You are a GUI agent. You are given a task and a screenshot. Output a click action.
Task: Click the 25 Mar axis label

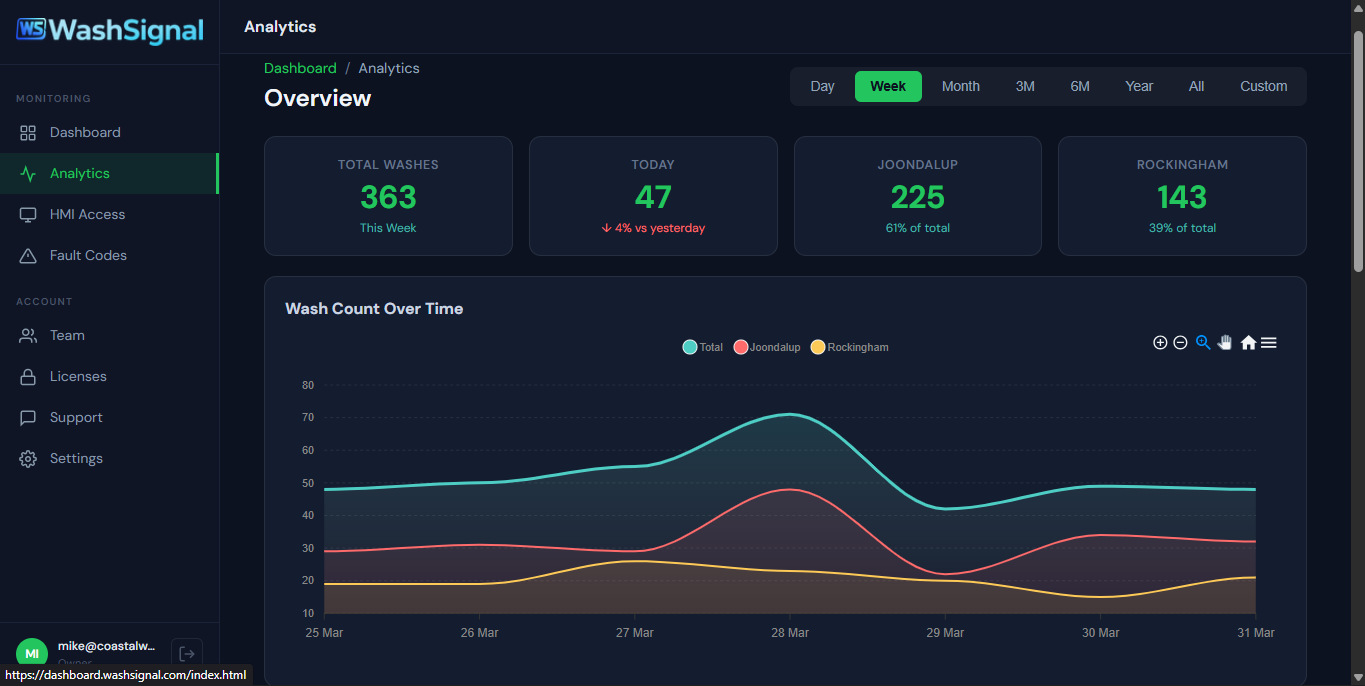[324, 633]
